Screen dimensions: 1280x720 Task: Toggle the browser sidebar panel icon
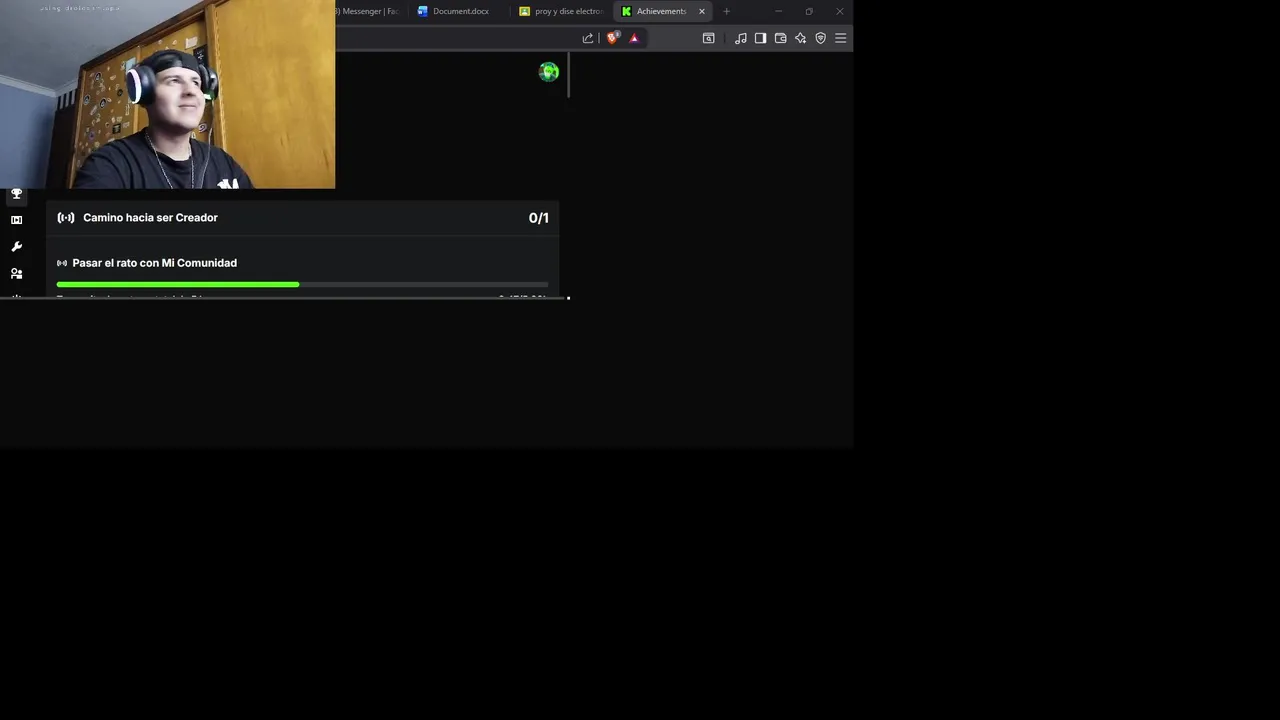point(761,38)
